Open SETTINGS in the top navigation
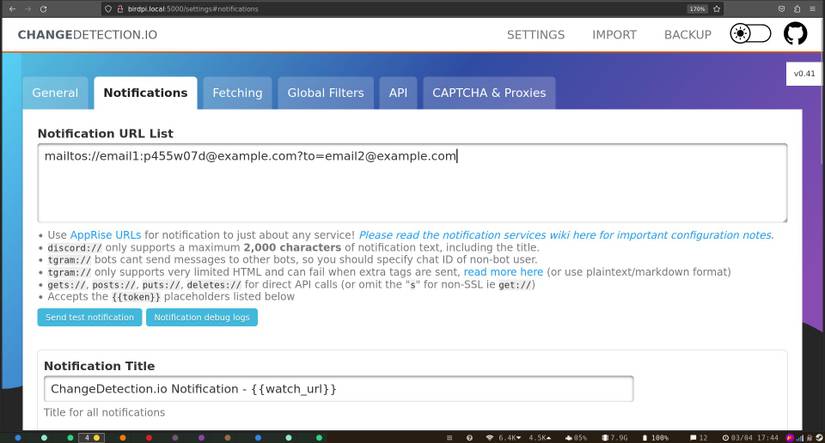825x443 pixels. (536, 35)
